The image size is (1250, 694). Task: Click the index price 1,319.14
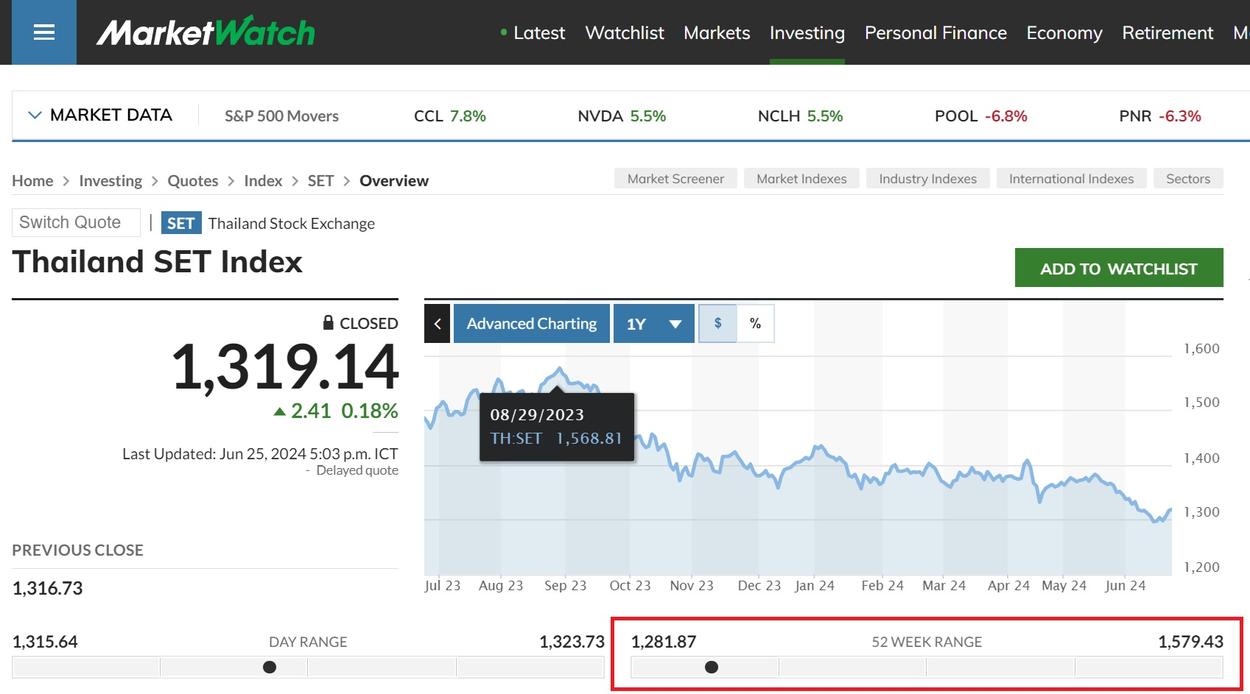285,367
